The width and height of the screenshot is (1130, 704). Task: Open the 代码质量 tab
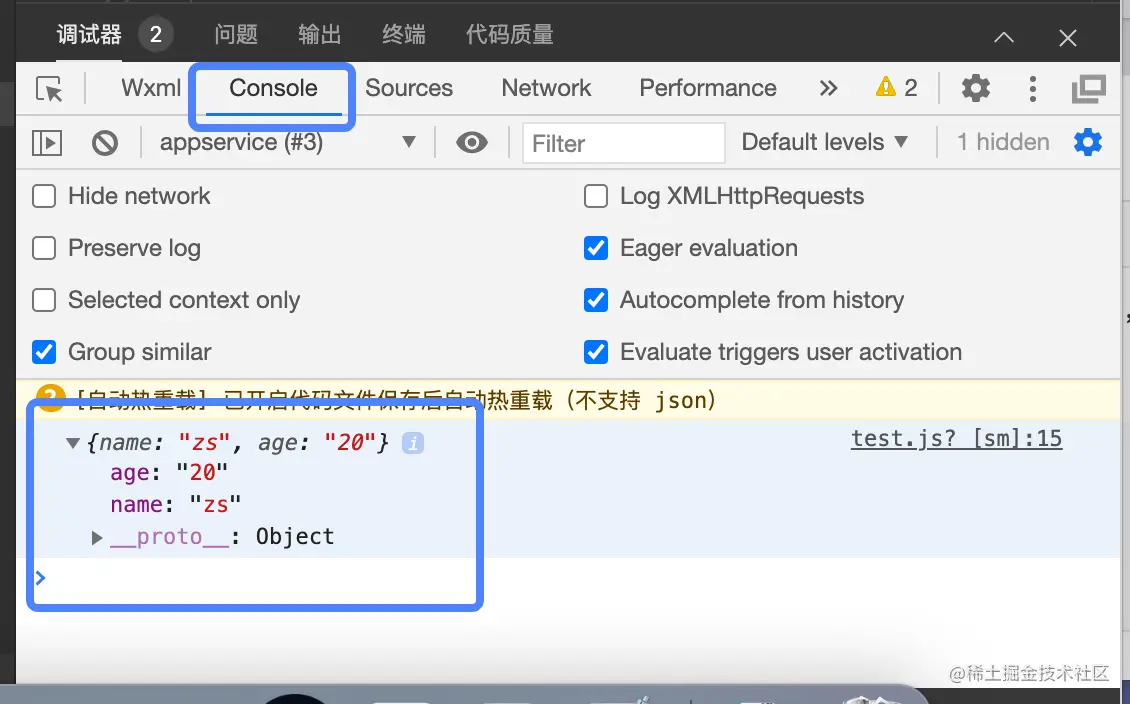510,34
